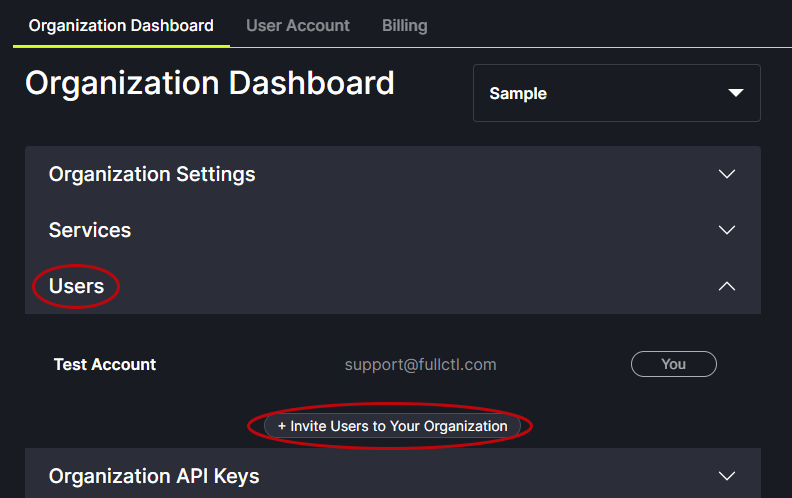
Task: Click the You badge for Test Account
Action: pyautogui.click(x=673, y=364)
